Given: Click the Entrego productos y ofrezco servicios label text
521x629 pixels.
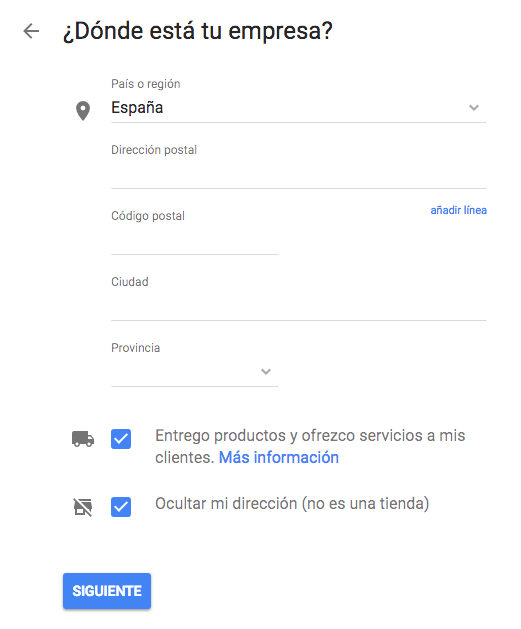Looking at the screenshot, I should click(310, 446).
